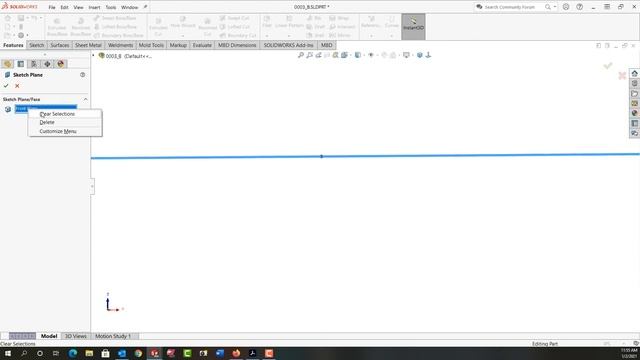Image resolution: width=640 pixels, height=360 pixels.
Task: Open the Motion Study 1 bottom tab
Action: click(113, 336)
